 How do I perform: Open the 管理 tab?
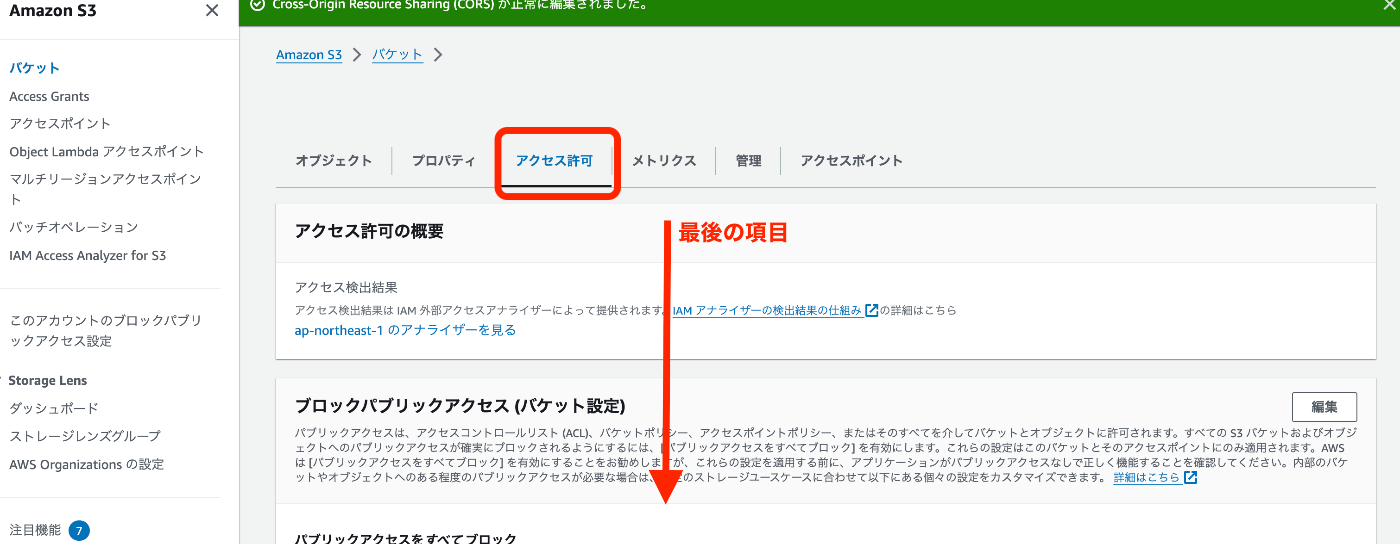pyautogui.click(x=748, y=160)
